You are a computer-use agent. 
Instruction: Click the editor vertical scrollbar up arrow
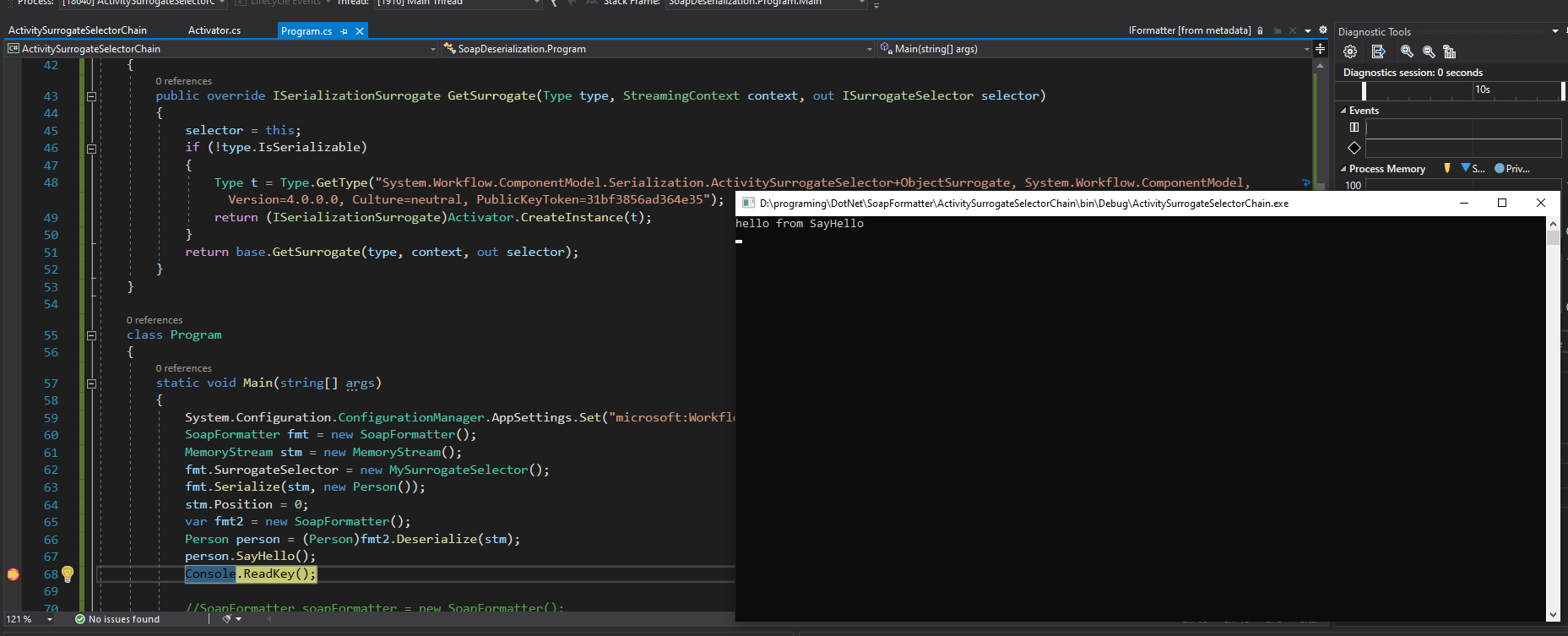1320,64
